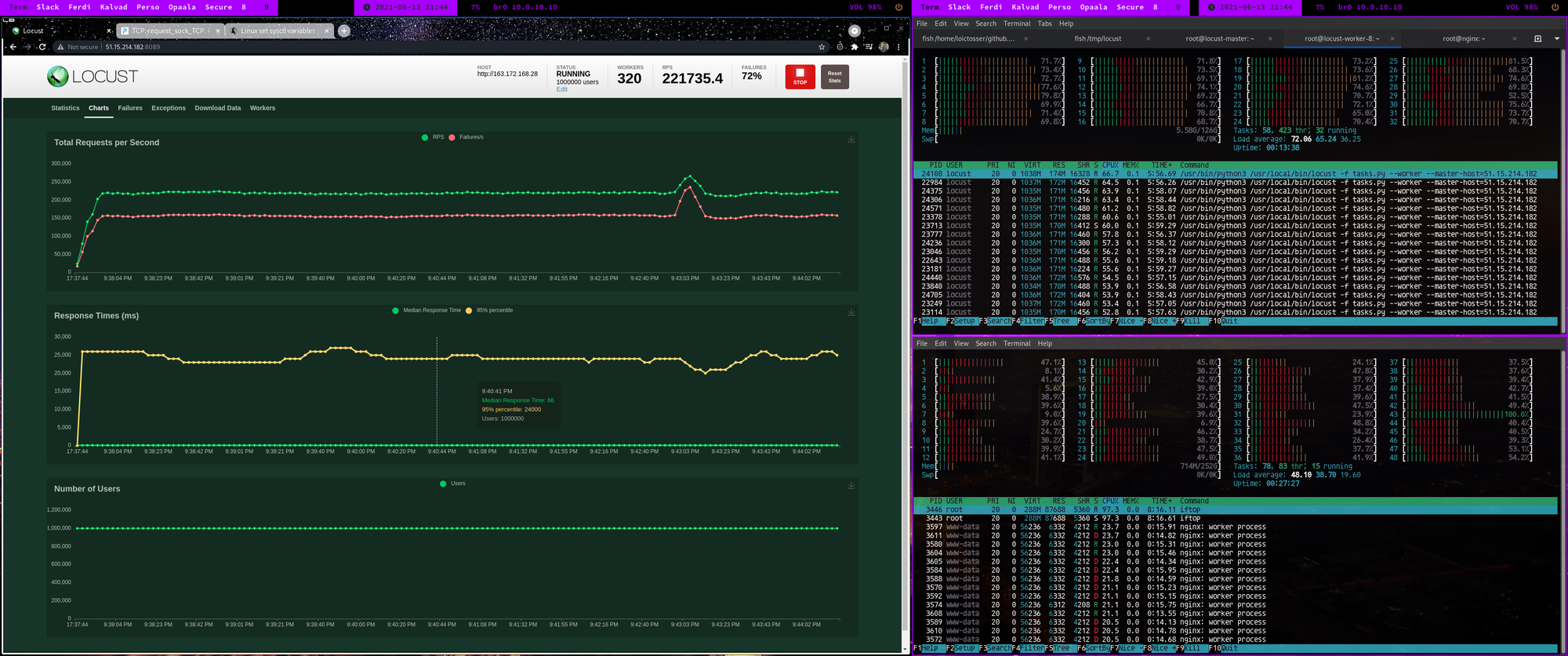Click the yellow 95% percentile legend dot
1568x656 pixels.
point(469,310)
